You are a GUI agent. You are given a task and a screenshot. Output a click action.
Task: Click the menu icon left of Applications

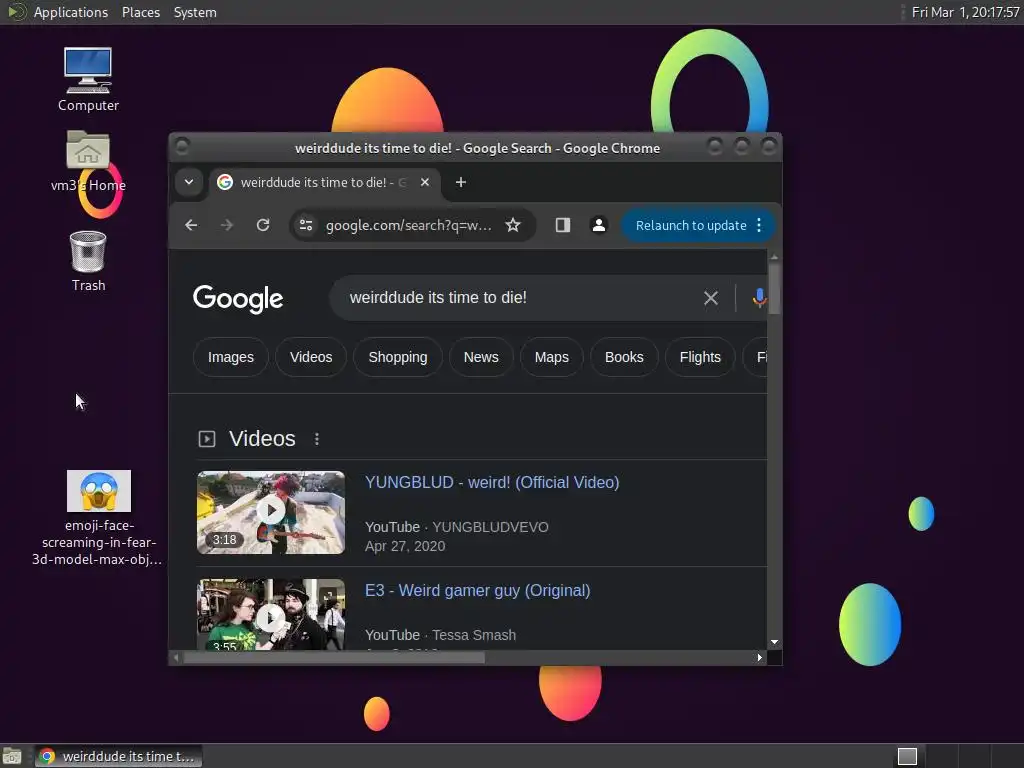16,12
